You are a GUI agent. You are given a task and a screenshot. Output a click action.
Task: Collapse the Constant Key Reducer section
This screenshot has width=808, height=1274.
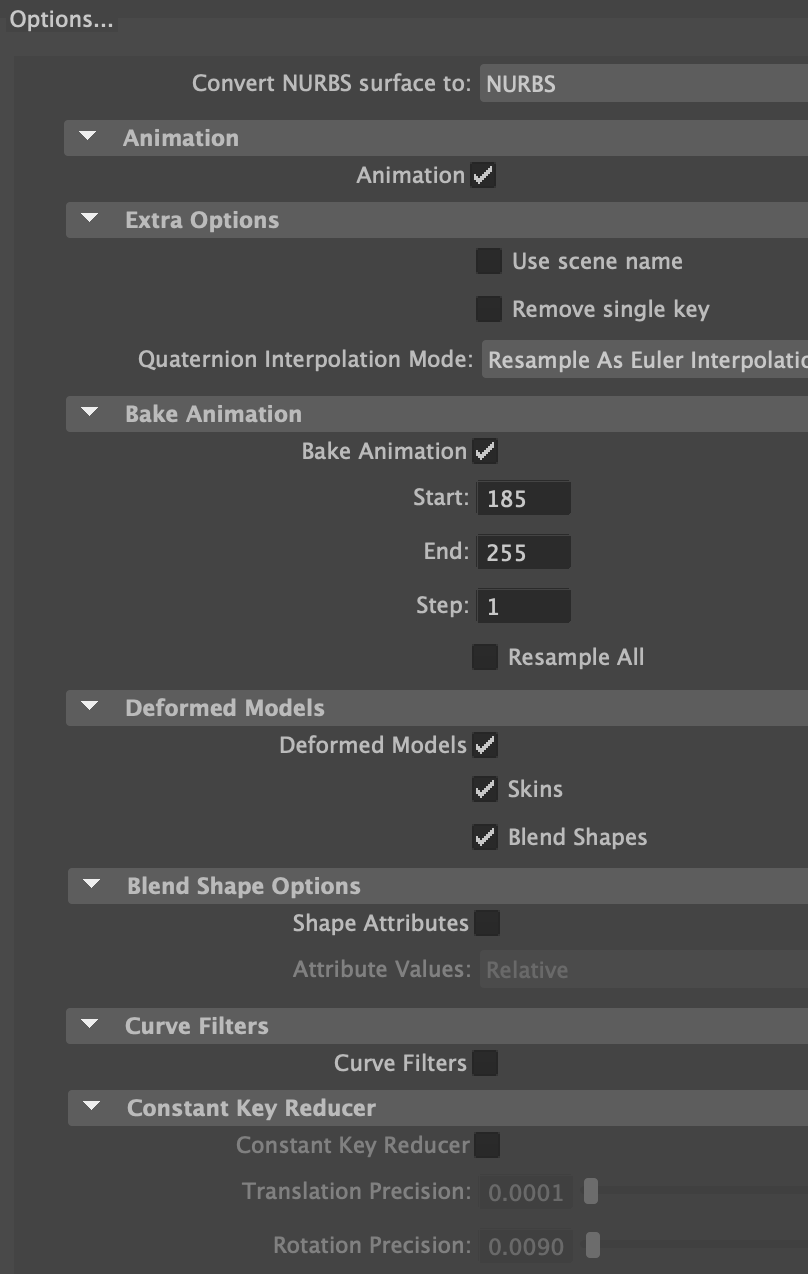(89, 1107)
